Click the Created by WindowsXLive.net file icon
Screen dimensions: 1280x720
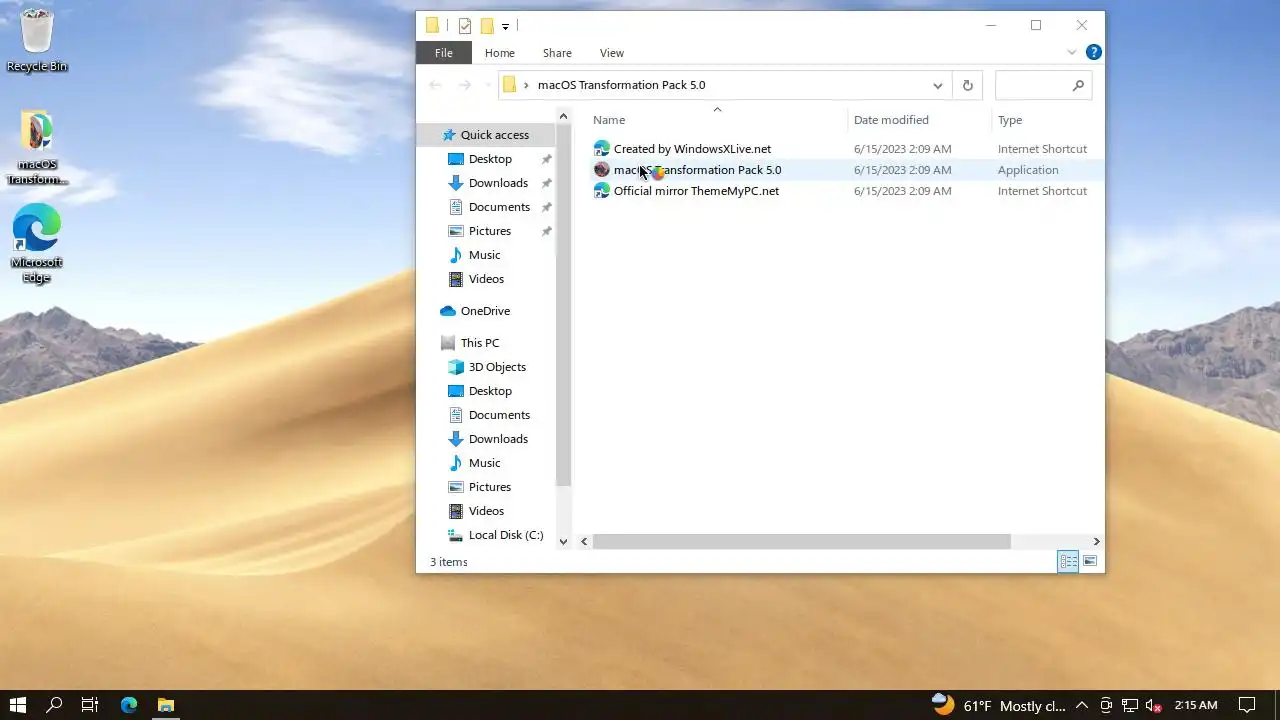(x=601, y=149)
